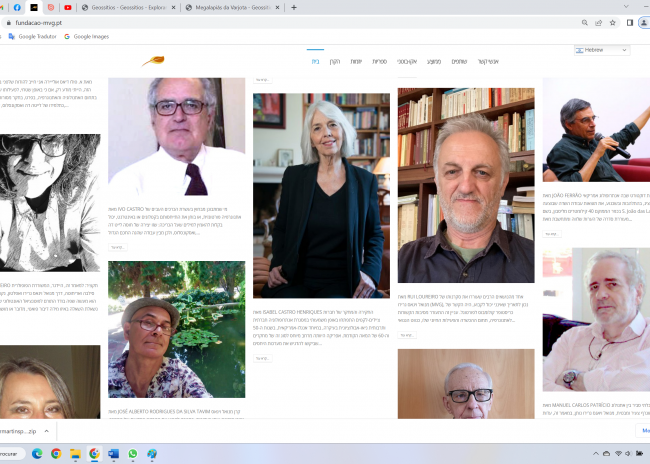Viewport: 650px width, 464px height.
Task: Open the fourth navigation menu item
Action: point(379,61)
